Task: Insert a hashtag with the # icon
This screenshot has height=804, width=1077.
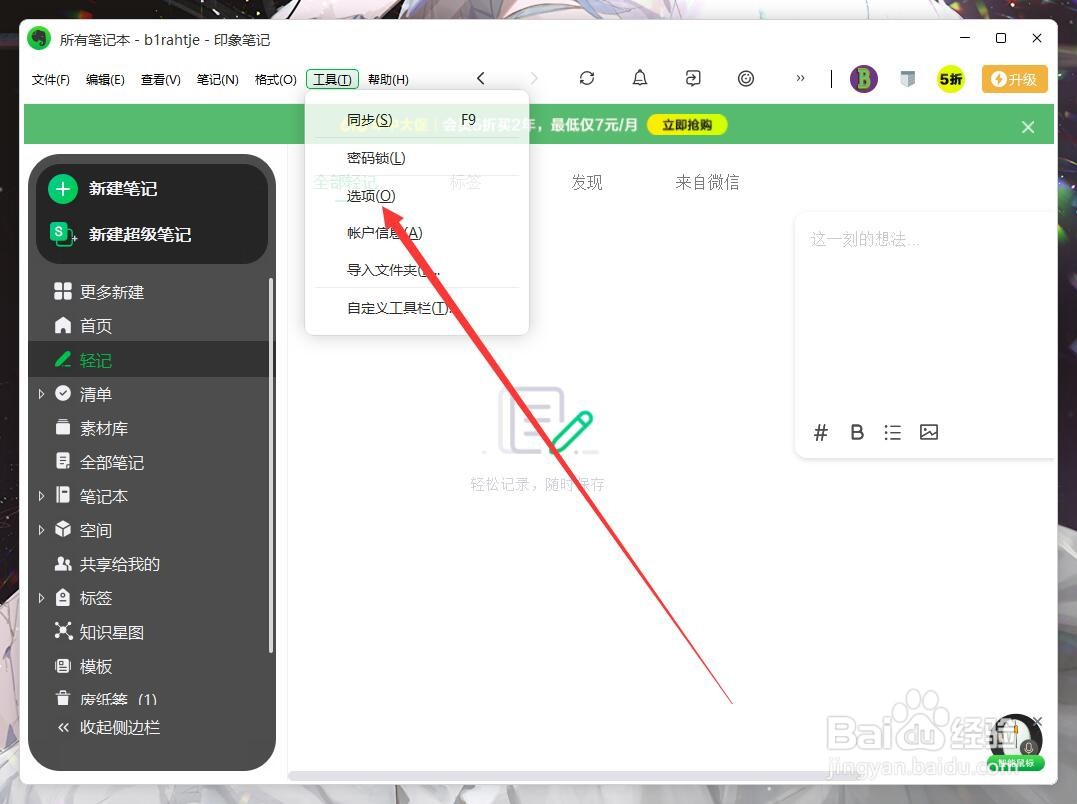Action: pyautogui.click(x=821, y=433)
